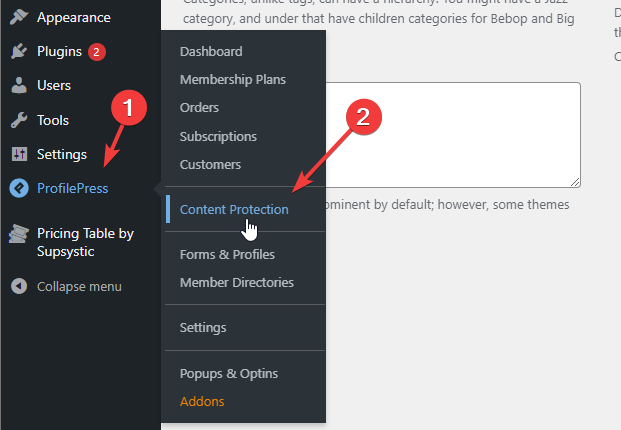This screenshot has height=430, width=621.
Task: Open the Orders page
Action: coord(199,108)
